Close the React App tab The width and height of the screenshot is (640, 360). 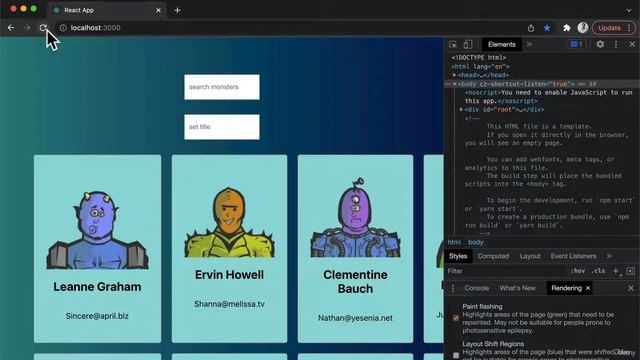point(158,10)
